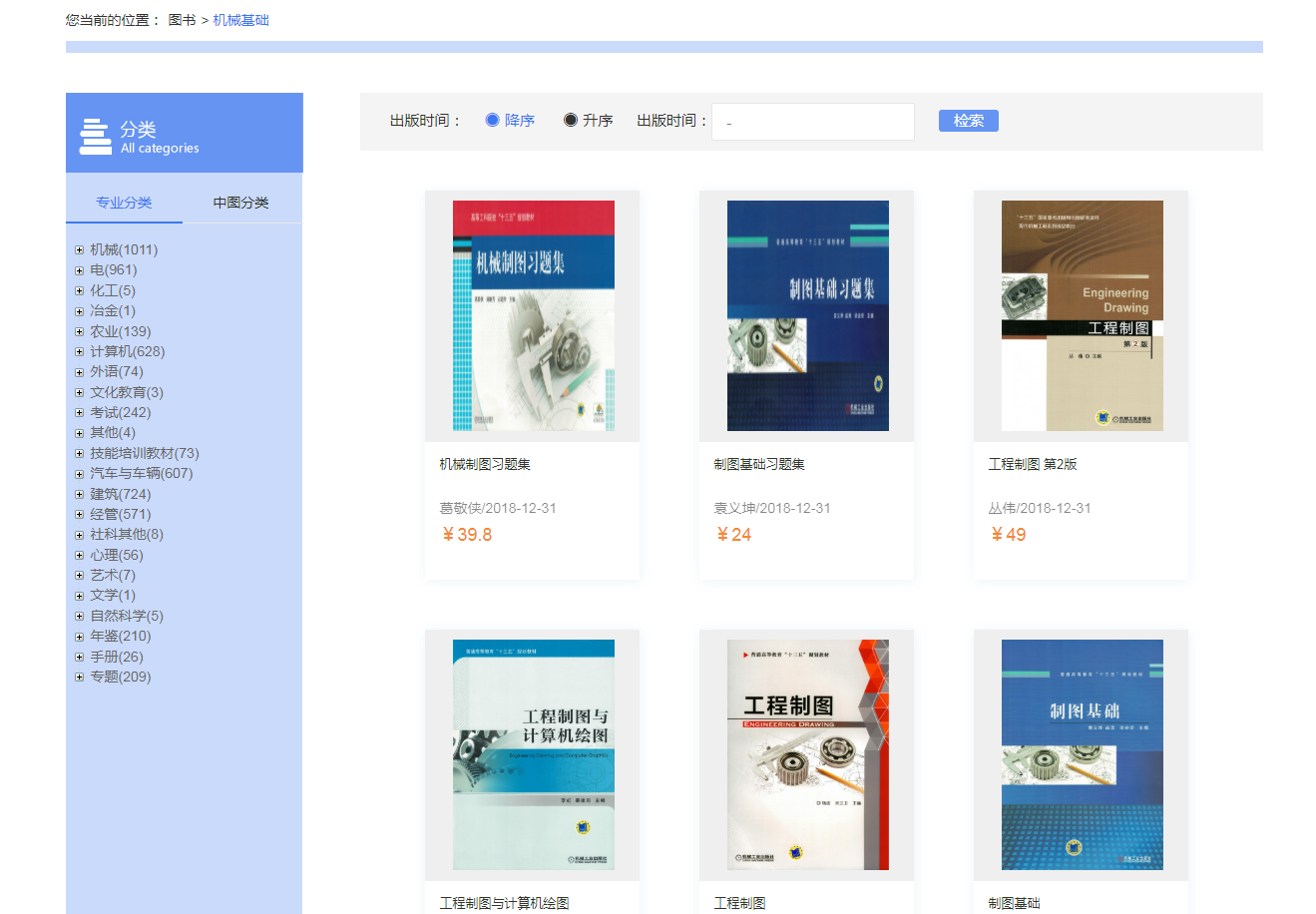The width and height of the screenshot is (1316, 914).
Task: Open the 制图基础习题集 book cover
Action: point(808,315)
